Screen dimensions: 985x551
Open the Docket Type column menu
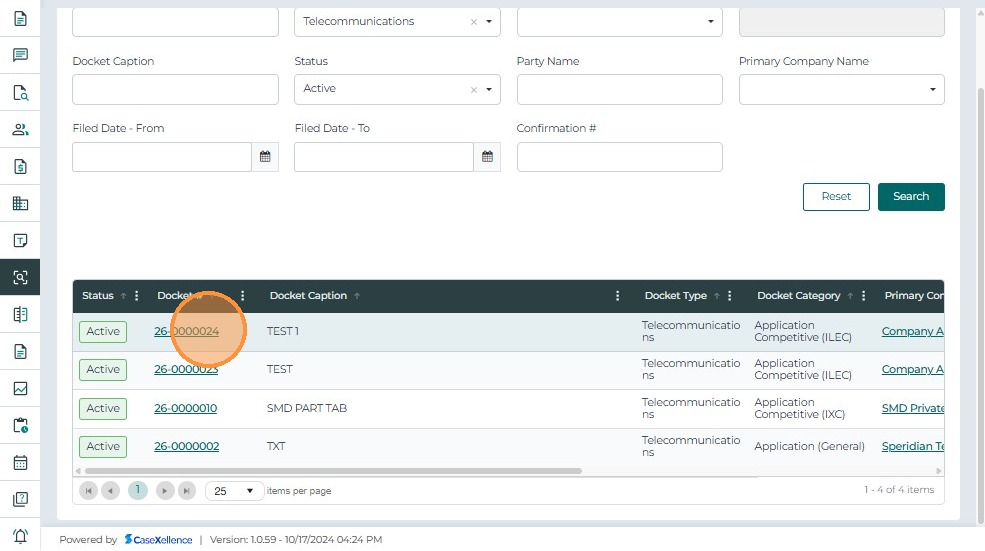point(730,296)
